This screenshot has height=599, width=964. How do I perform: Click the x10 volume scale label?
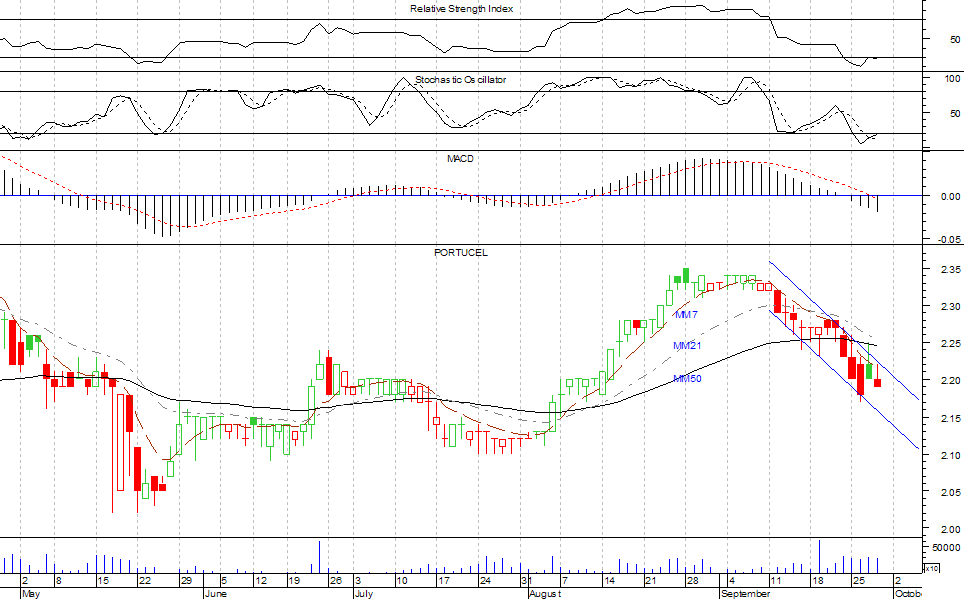931,568
